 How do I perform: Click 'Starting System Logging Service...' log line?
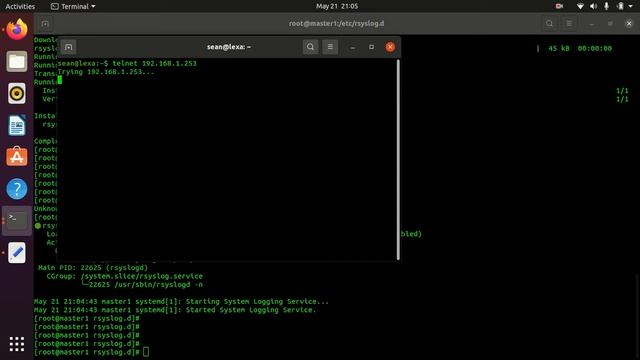tap(181, 302)
